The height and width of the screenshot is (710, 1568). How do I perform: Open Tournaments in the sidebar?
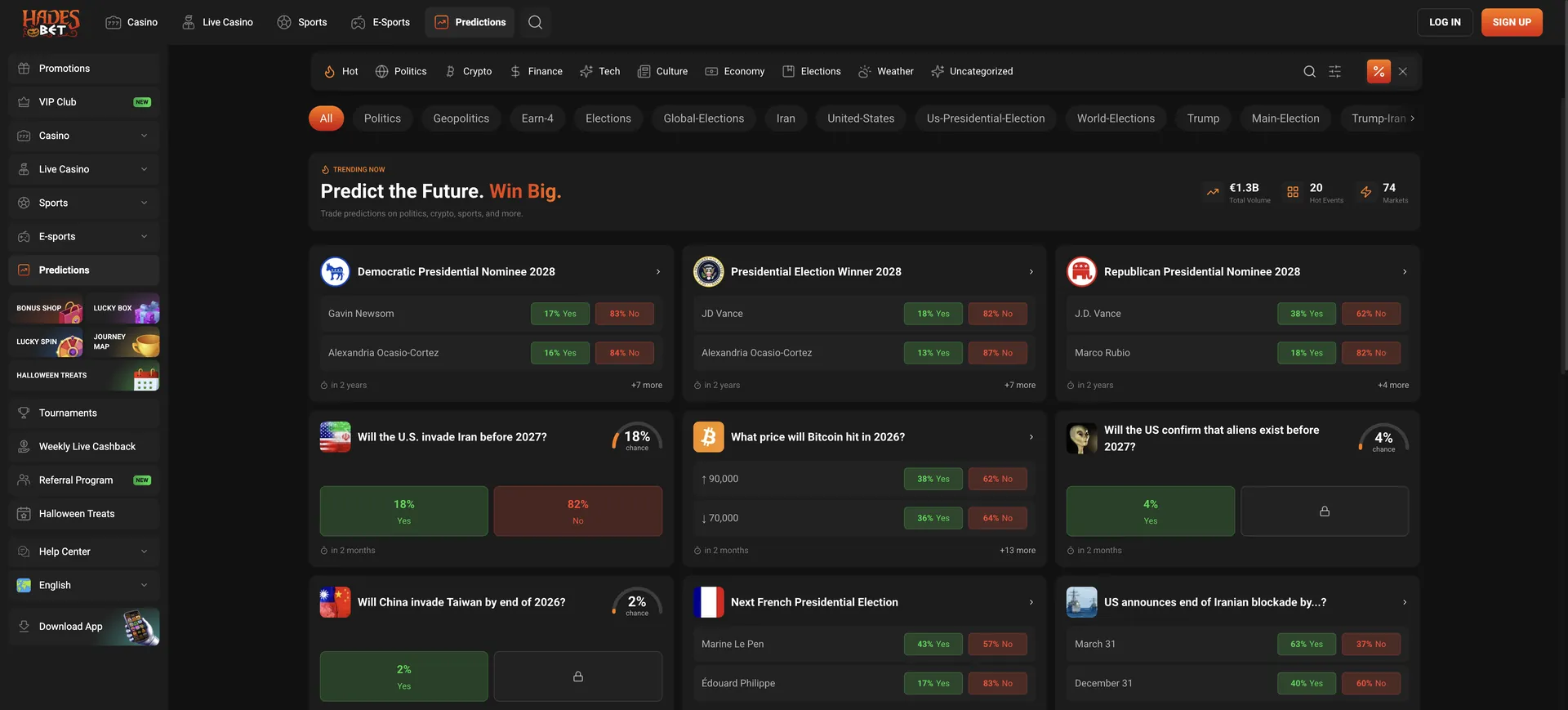[84, 413]
